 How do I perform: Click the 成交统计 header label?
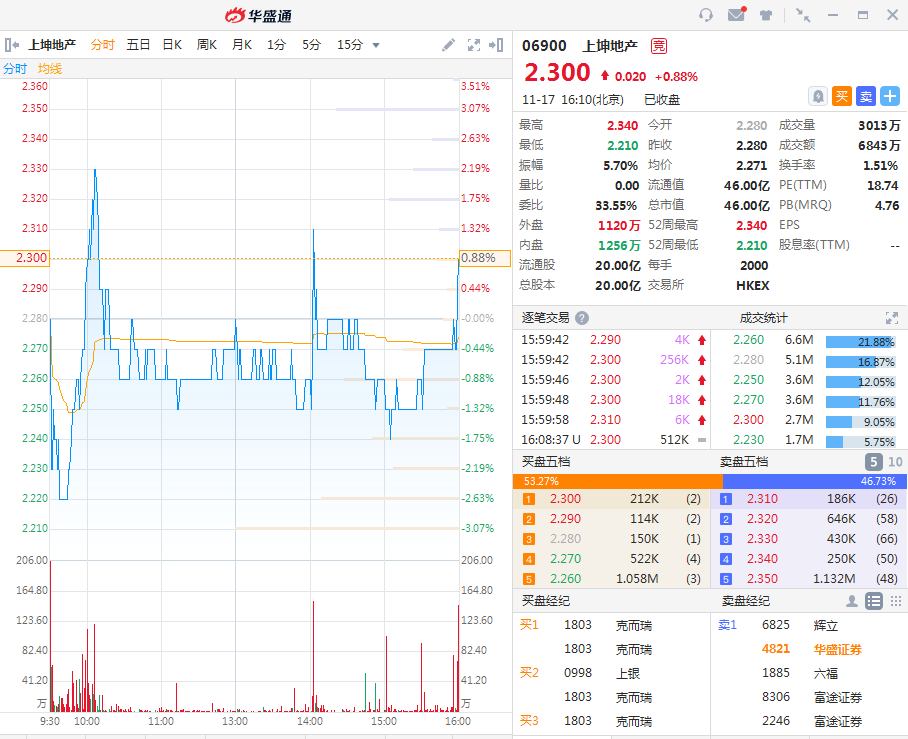(764, 318)
